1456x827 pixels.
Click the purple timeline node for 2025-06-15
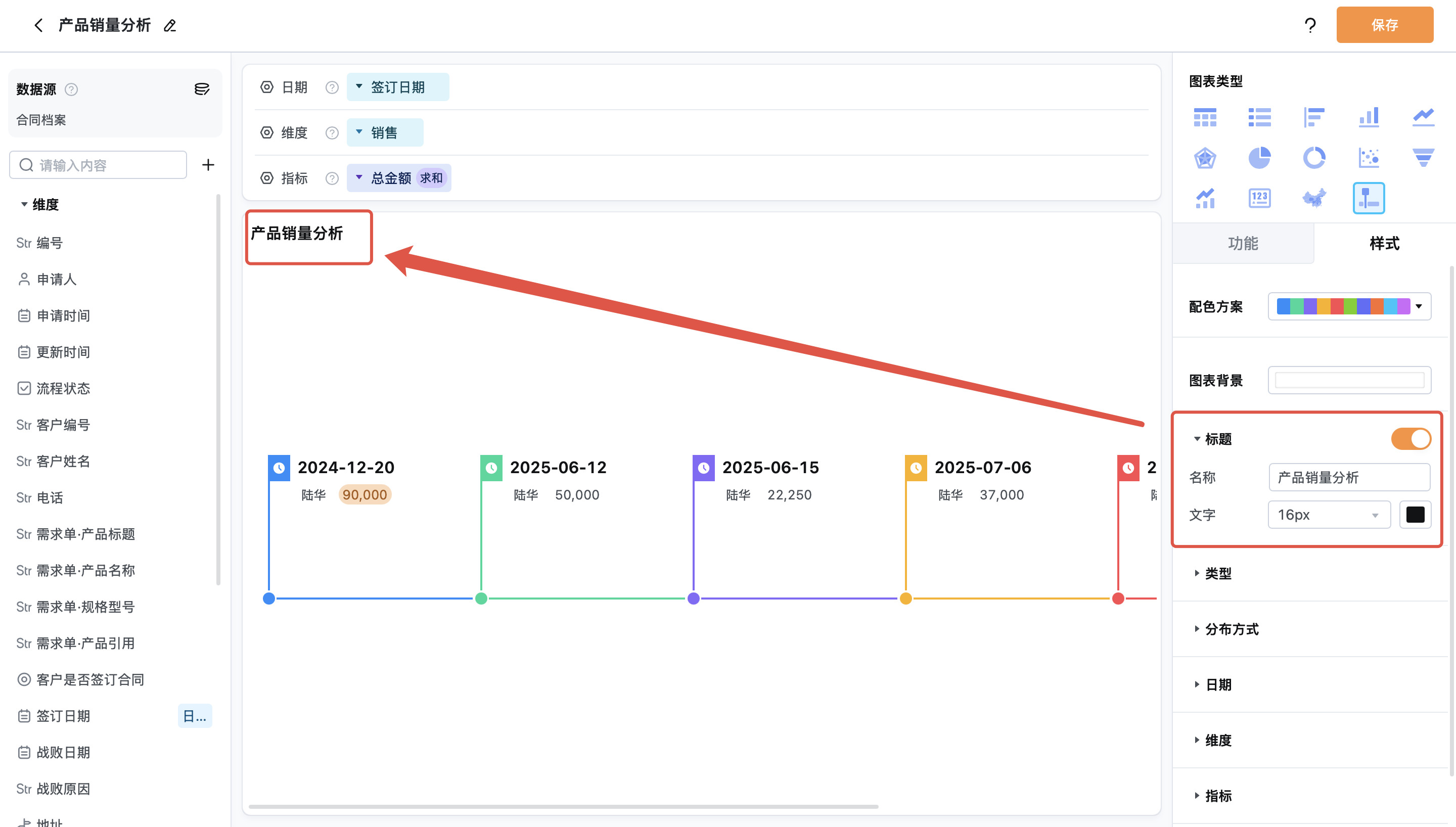point(693,598)
